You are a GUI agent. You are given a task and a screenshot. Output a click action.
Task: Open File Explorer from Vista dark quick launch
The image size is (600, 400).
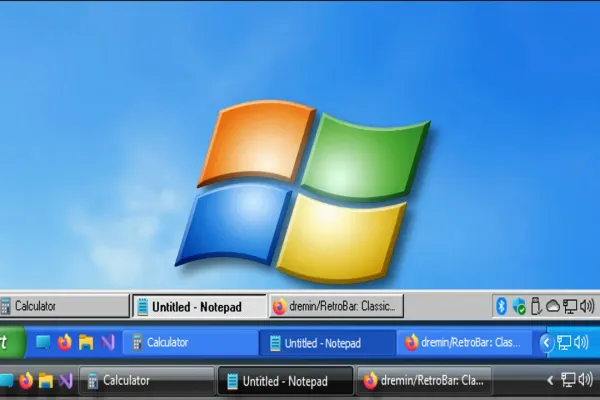coord(46,381)
